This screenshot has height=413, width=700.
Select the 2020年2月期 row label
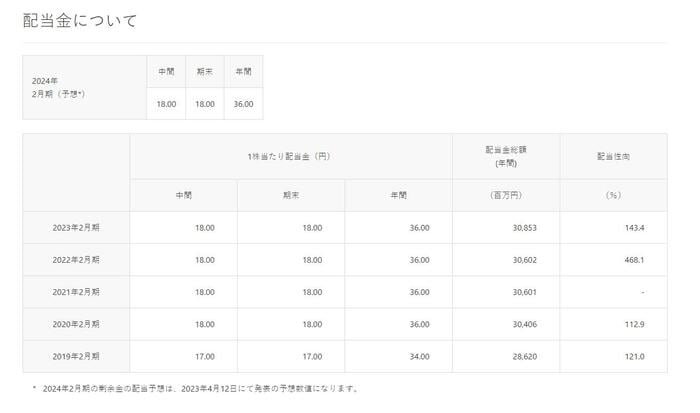pos(76,324)
